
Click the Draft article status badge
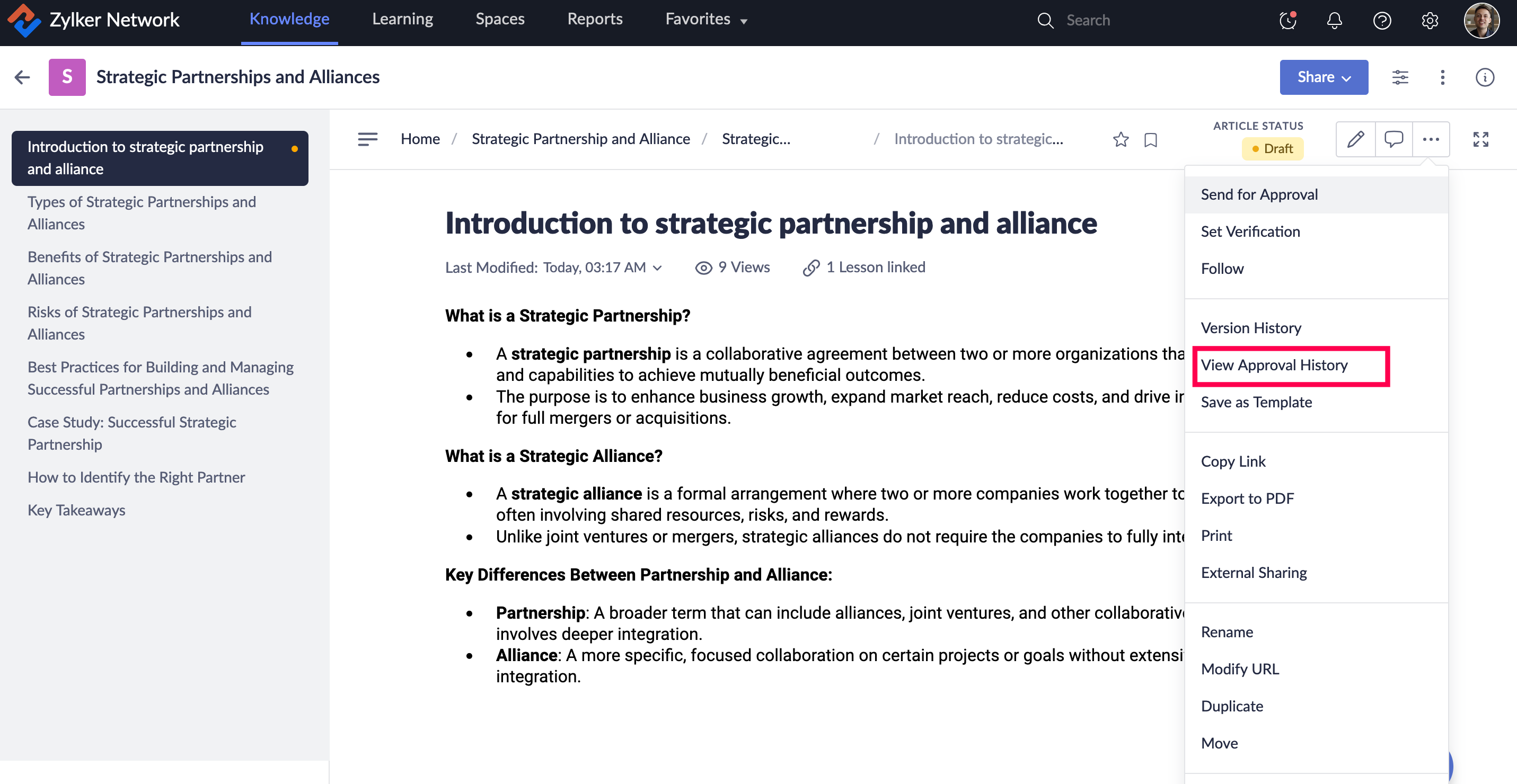click(x=1272, y=148)
